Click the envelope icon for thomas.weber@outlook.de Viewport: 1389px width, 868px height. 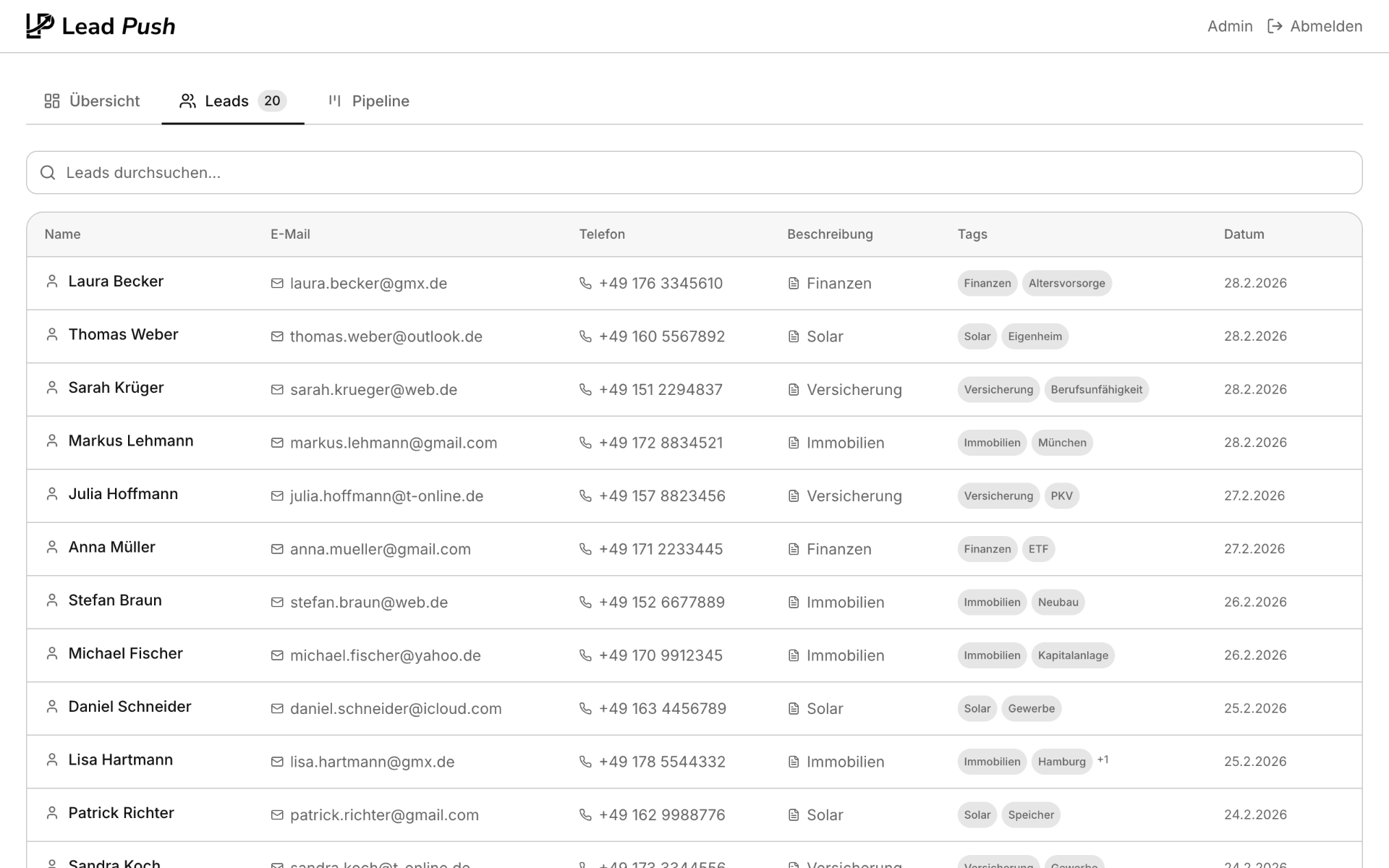pyautogui.click(x=277, y=336)
